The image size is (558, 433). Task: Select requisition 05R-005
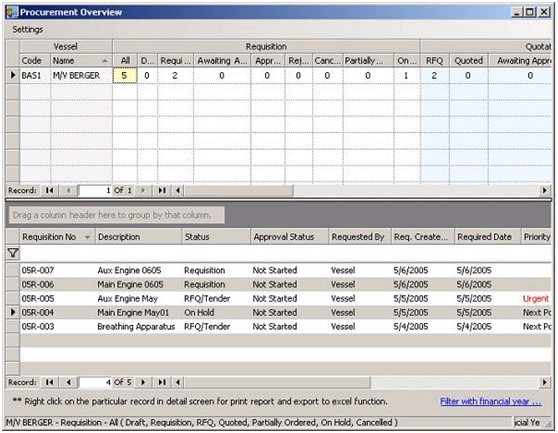(38, 299)
